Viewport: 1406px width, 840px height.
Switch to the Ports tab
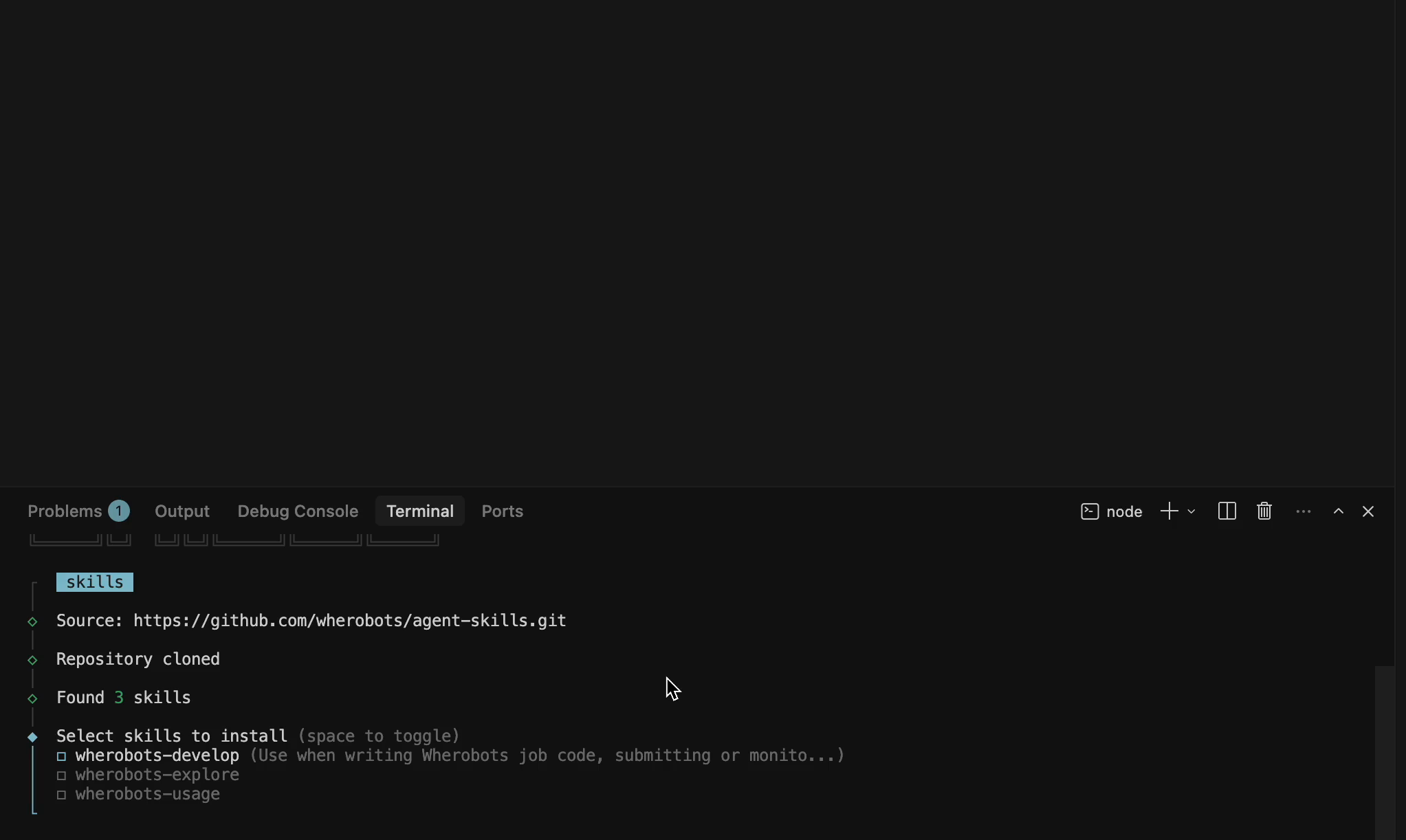click(x=501, y=511)
